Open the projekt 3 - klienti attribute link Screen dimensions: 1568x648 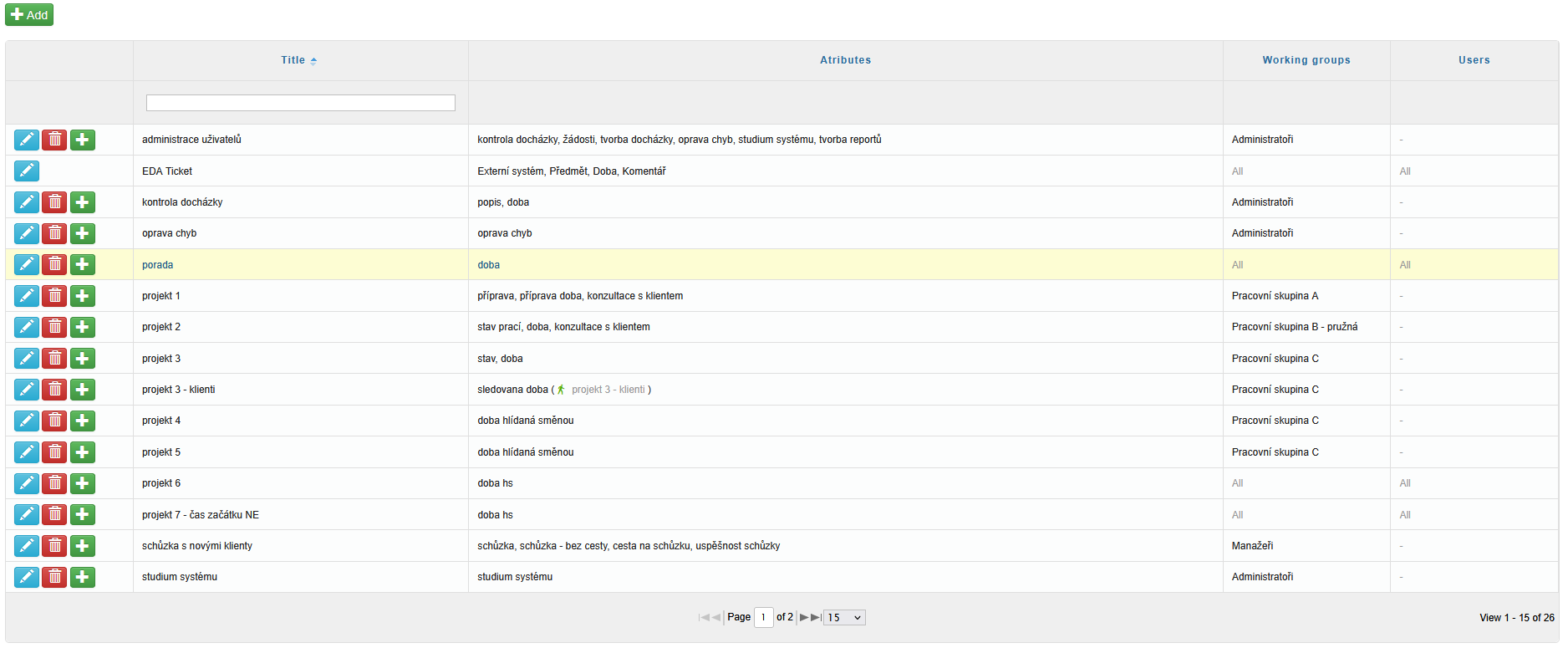[608, 390]
